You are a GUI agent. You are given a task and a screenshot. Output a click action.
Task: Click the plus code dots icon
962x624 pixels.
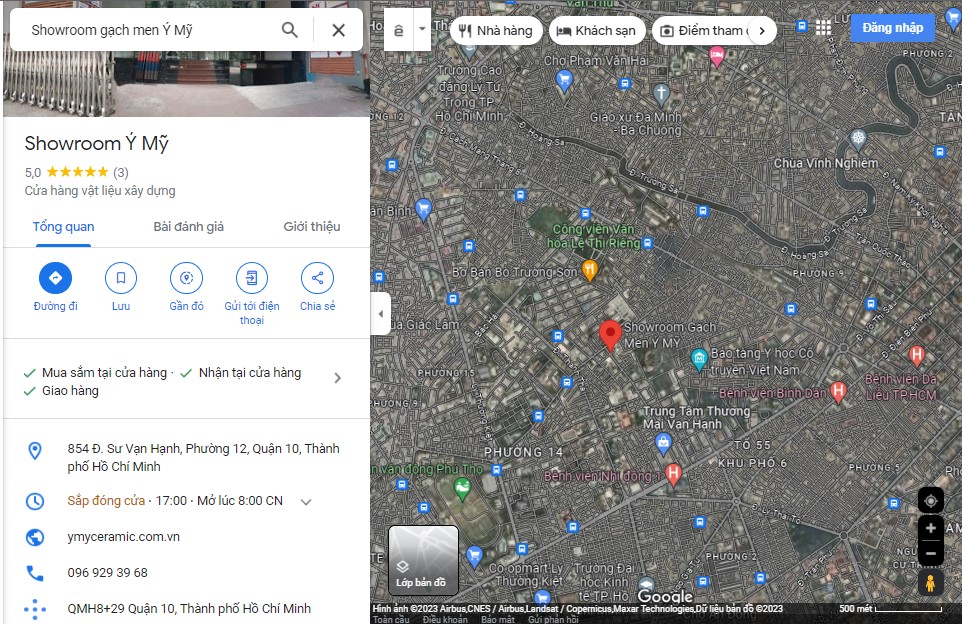[x=35, y=609]
